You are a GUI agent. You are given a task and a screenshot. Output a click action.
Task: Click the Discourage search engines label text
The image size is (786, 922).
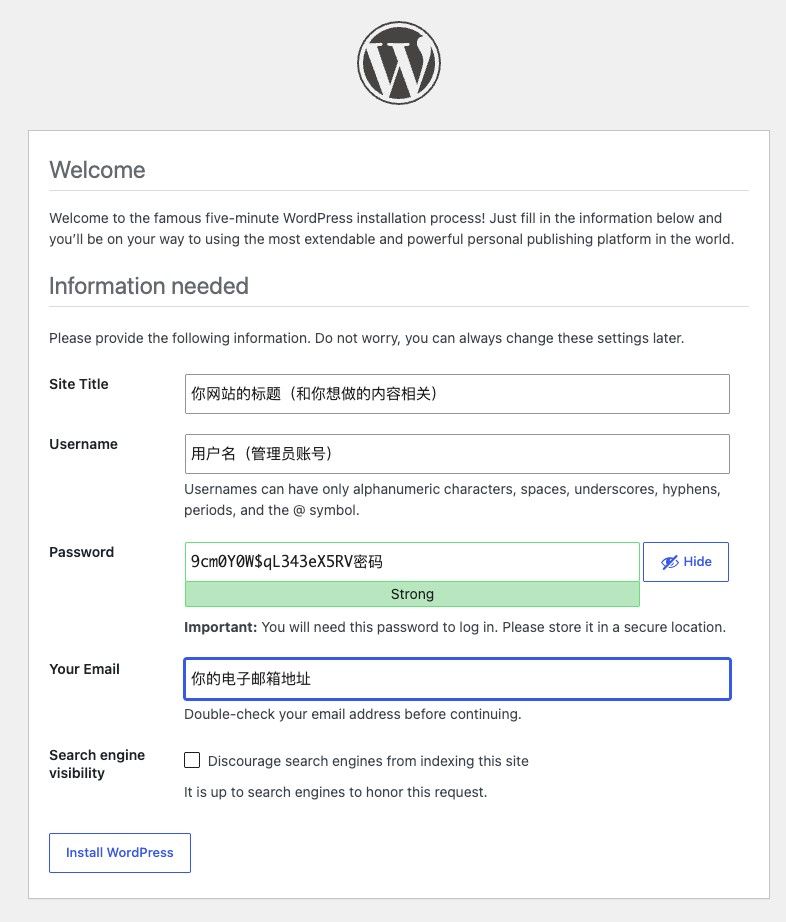click(368, 761)
